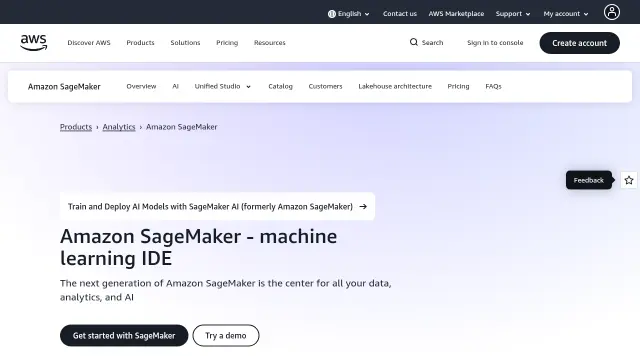Click the Search field text

click(432, 42)
